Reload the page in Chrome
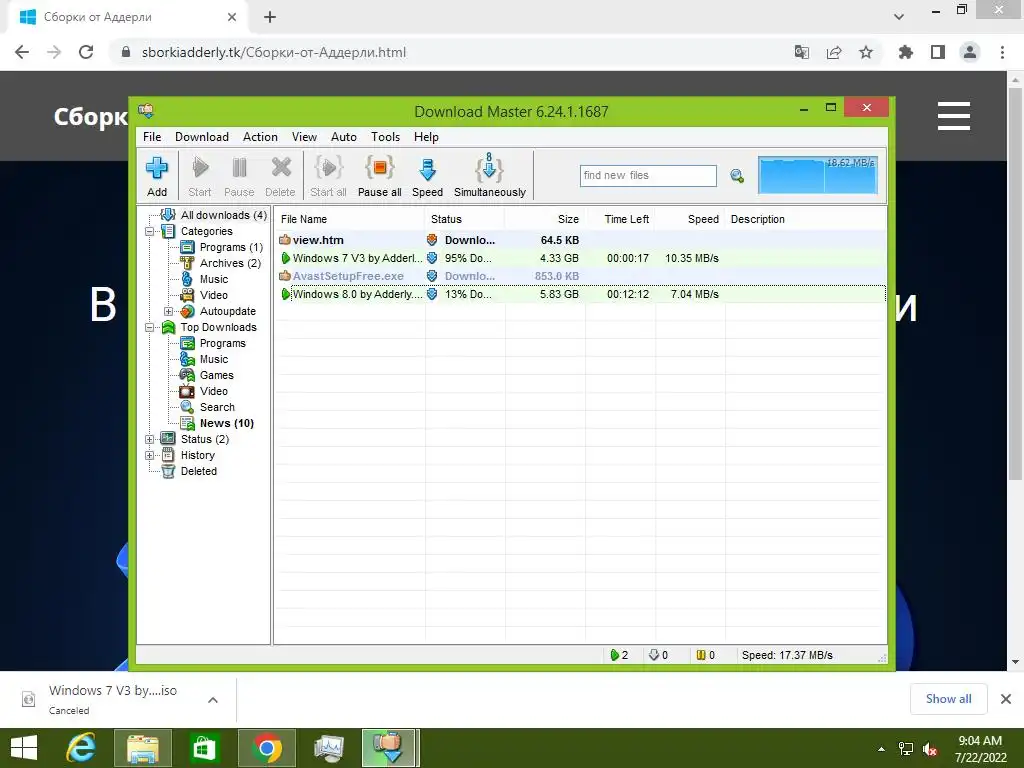Screen dimensions: 1024x768 (86, 52)
